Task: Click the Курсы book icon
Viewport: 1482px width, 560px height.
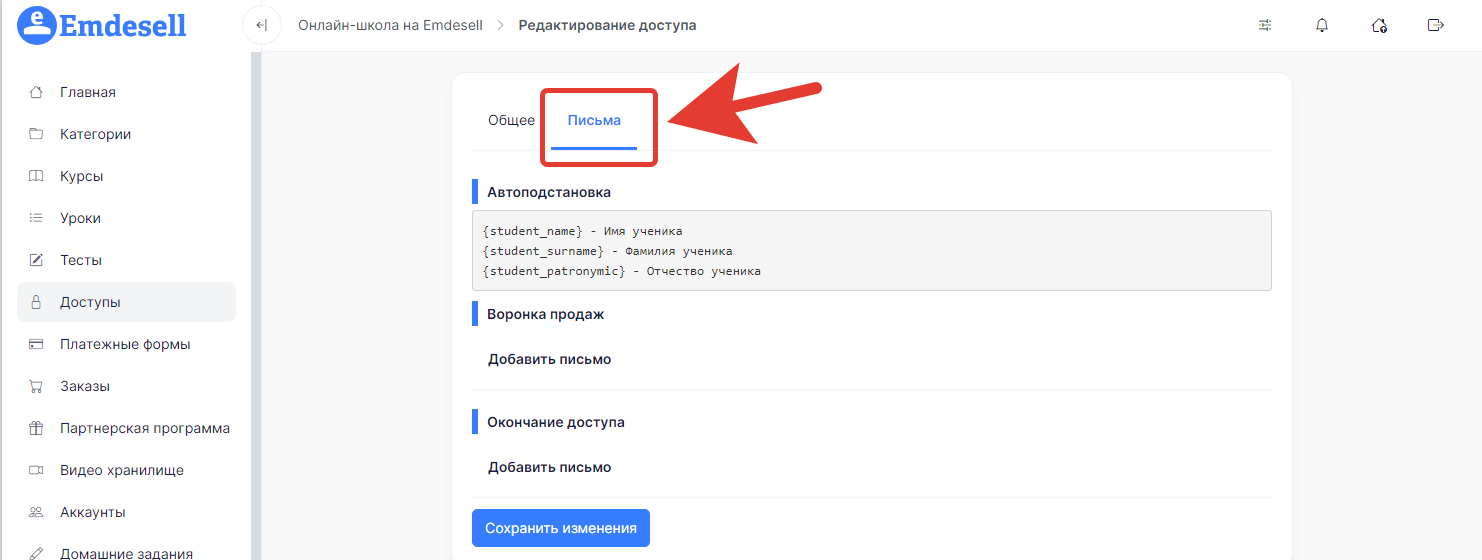Action: tap(36, 176)
